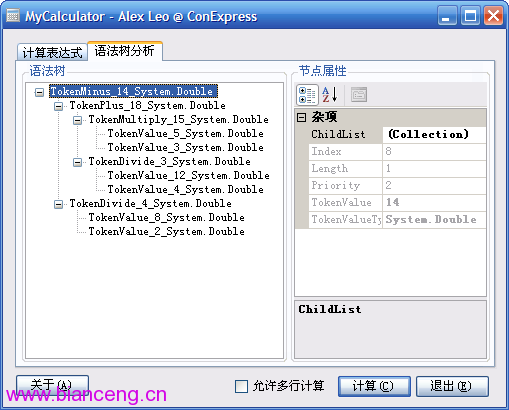
Task: Click the 计算(C) button
Action: [374, 386]
